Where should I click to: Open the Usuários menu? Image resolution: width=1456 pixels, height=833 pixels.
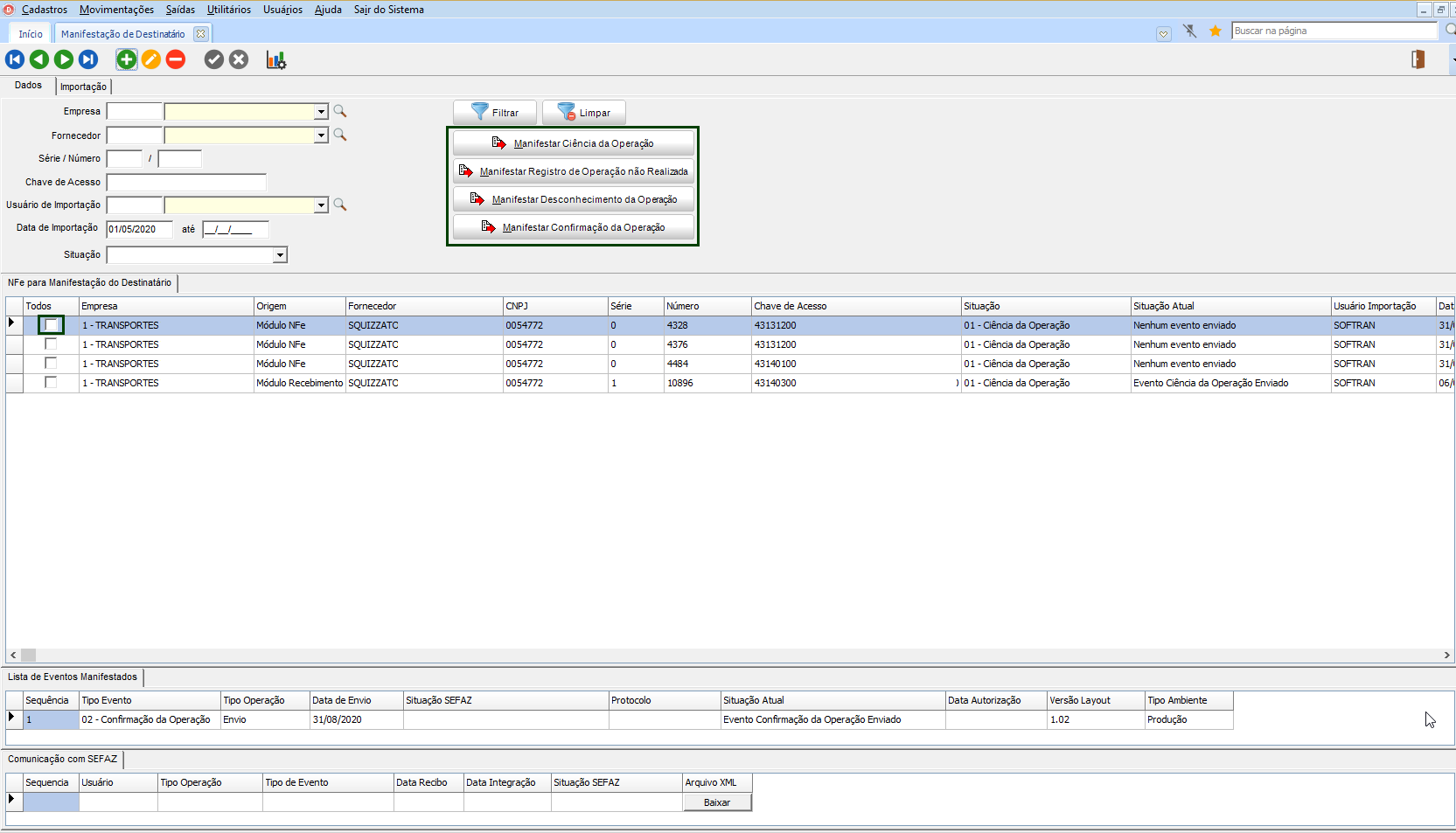tap(283, 10)
